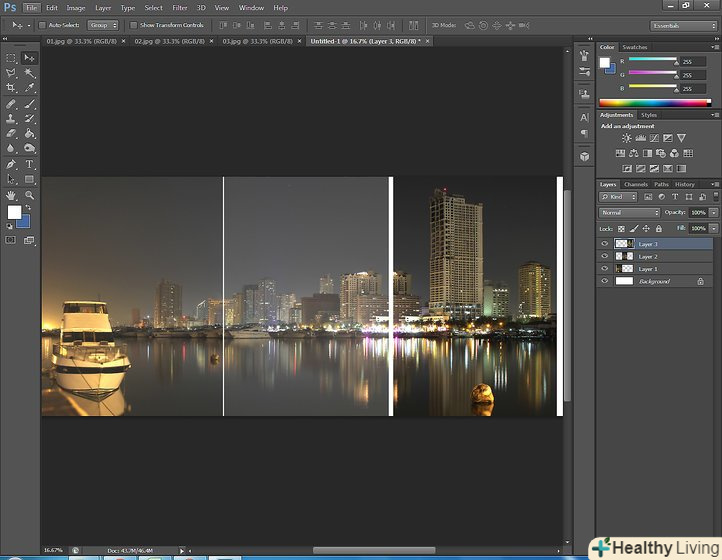Open the Filter menu
This screenshot has width=722, height=560.
pos(179,8)
